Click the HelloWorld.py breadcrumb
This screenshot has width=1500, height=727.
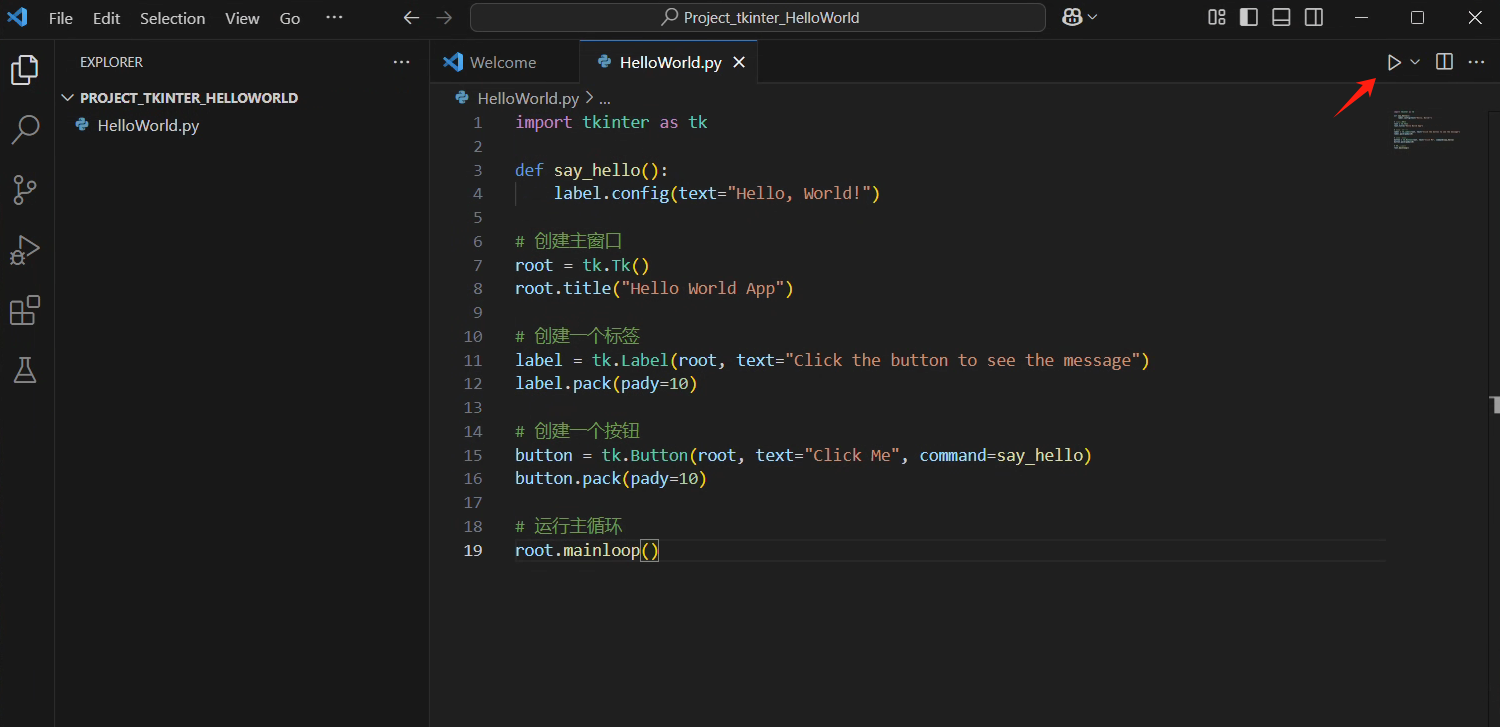coord(528,98)
